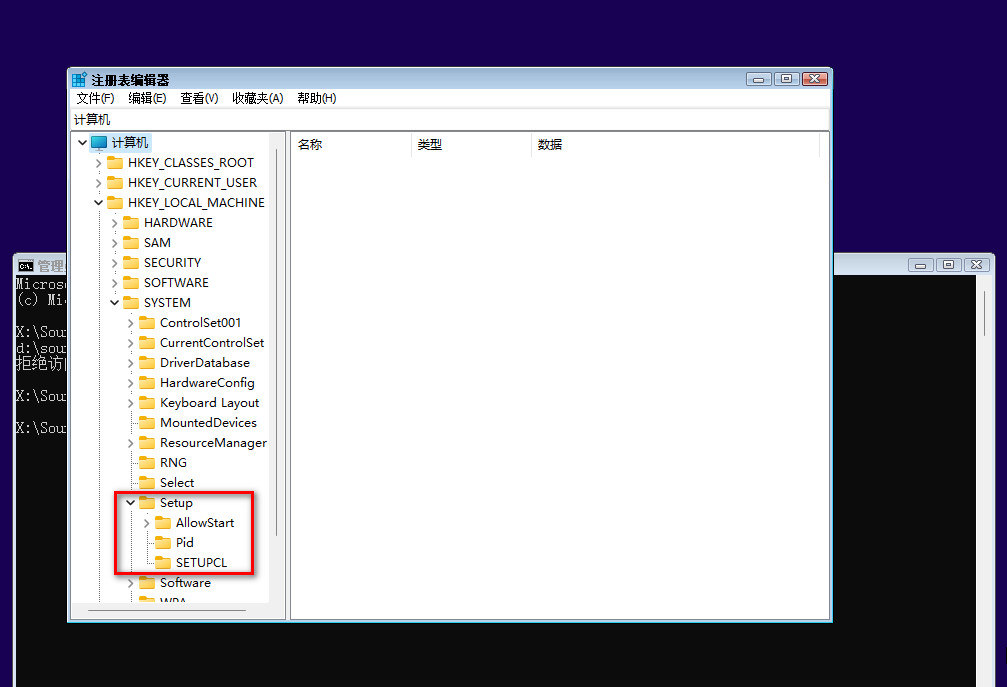
Task: Expand the HKEY_CURRENT_USER node
Action: (x=98, y=183)
